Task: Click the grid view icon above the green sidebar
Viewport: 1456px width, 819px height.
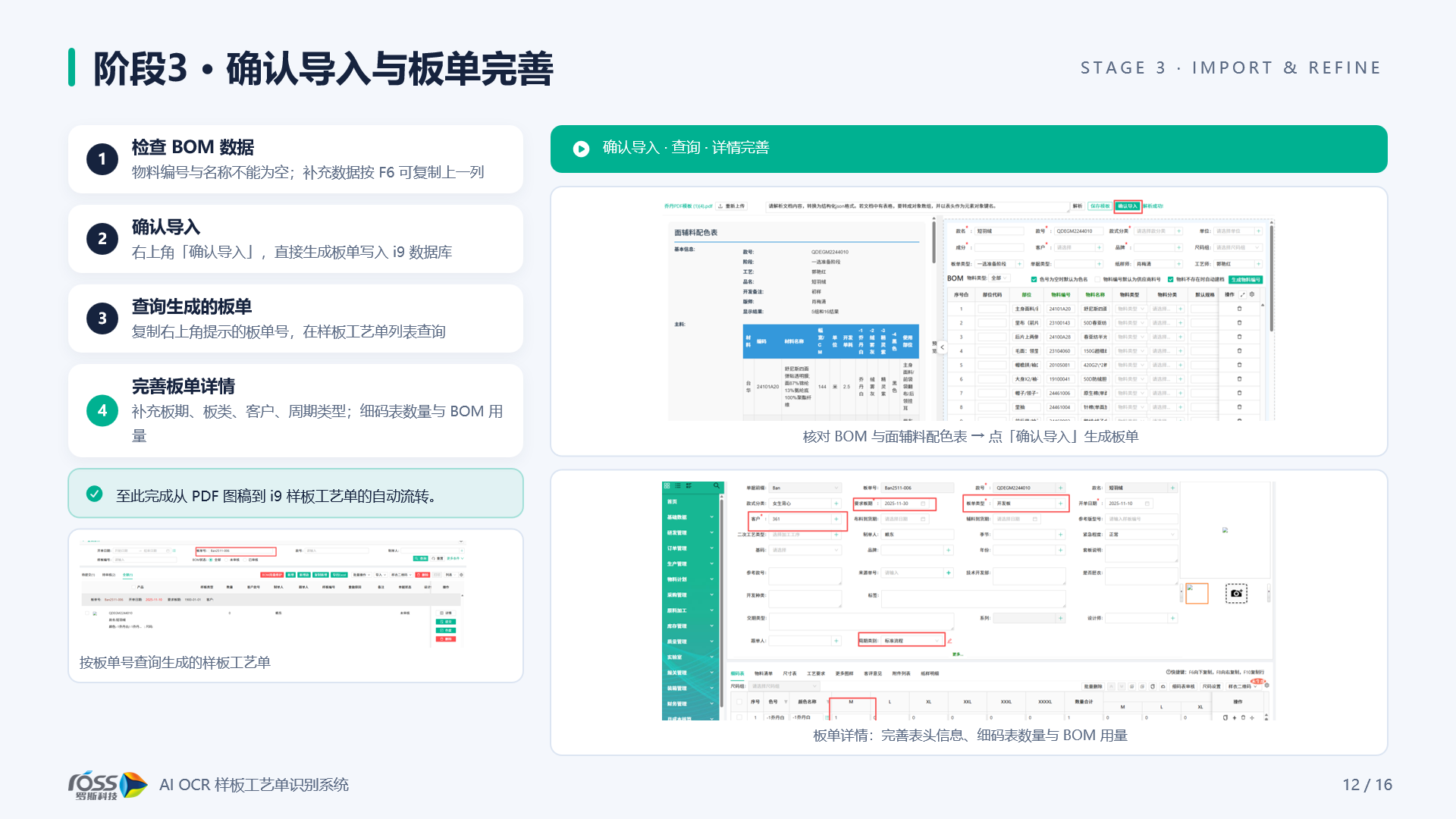Action: (x=667, y=485)
